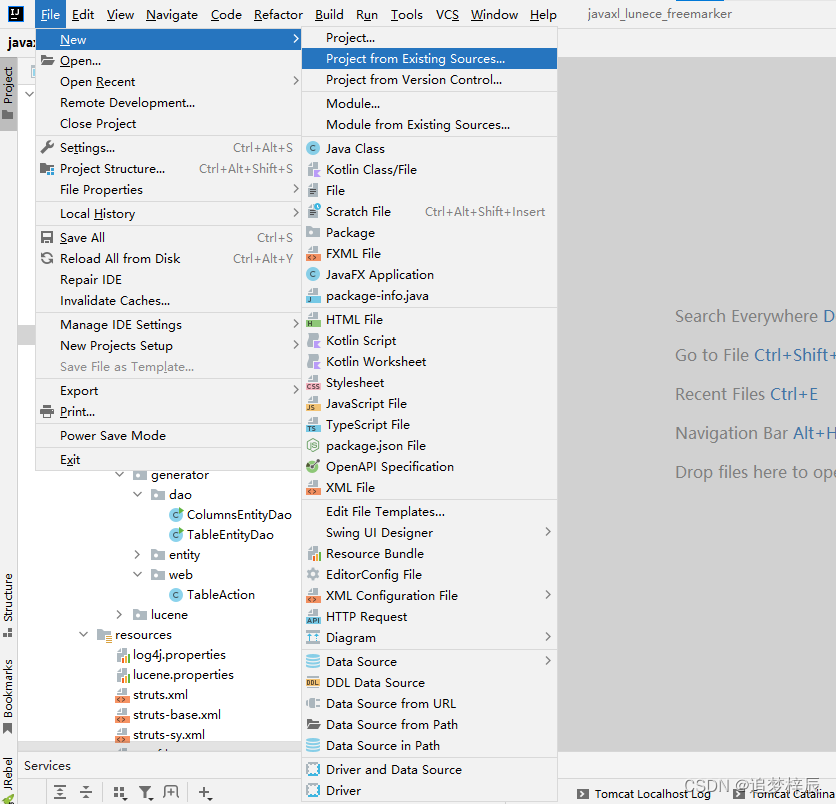This screenshot has width=836, height=804.
Task: Click the Resource Bundle icon
Action: click(x=314, y=553)
